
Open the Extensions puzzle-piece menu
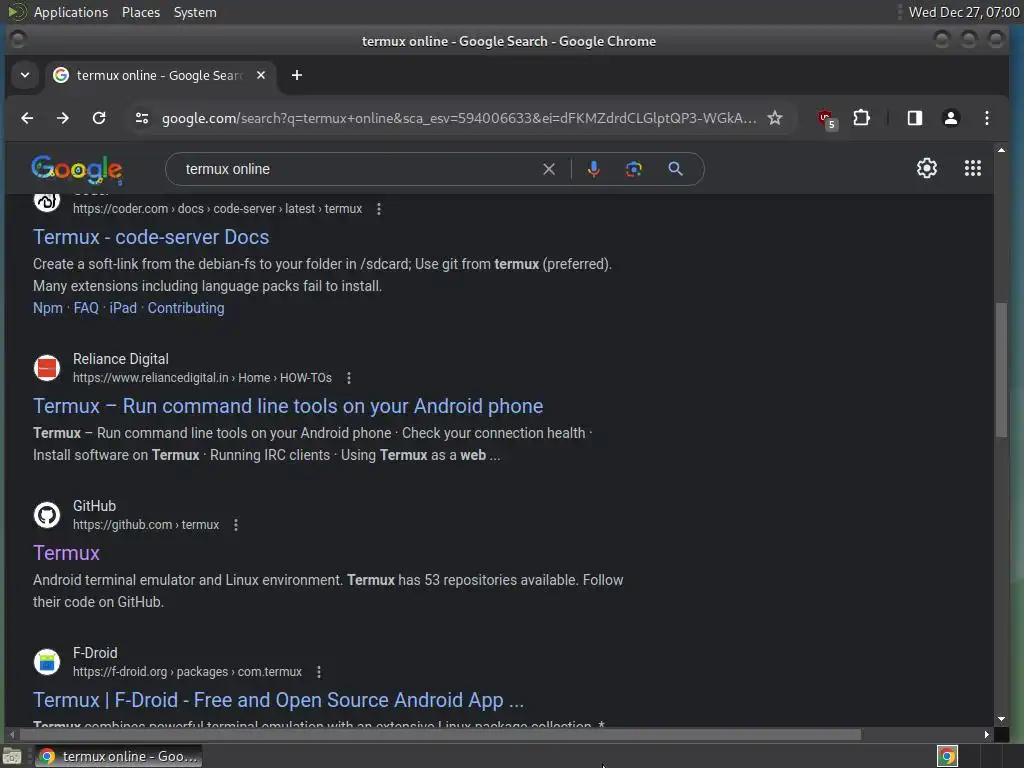click(x=861, y=118)
